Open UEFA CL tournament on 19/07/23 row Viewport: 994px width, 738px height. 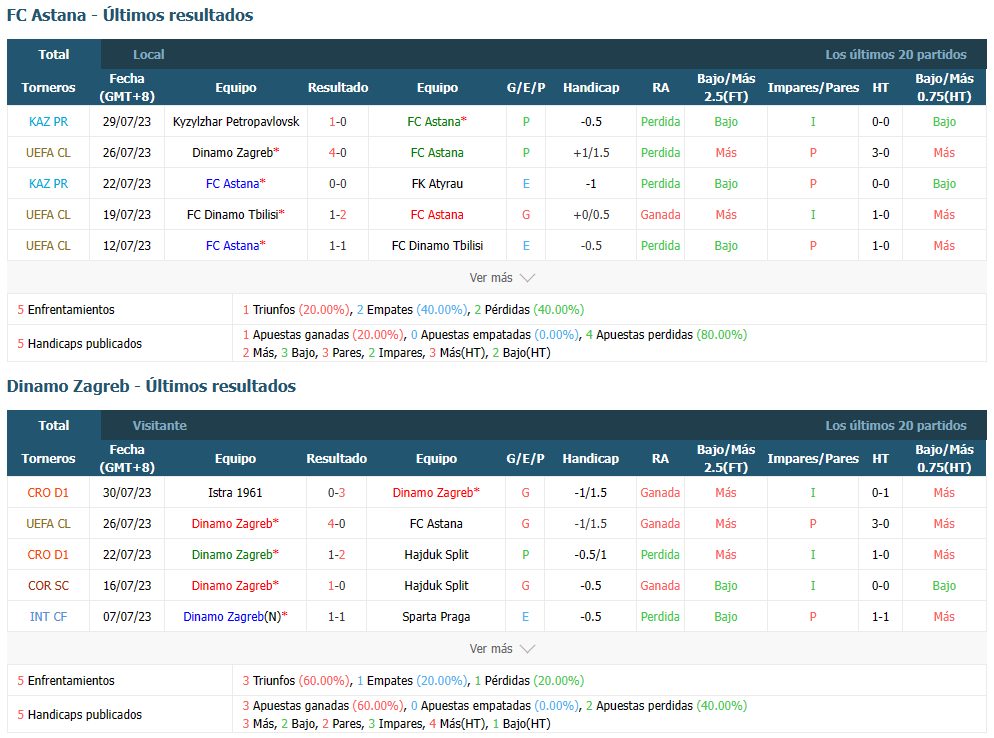point(48,215)
